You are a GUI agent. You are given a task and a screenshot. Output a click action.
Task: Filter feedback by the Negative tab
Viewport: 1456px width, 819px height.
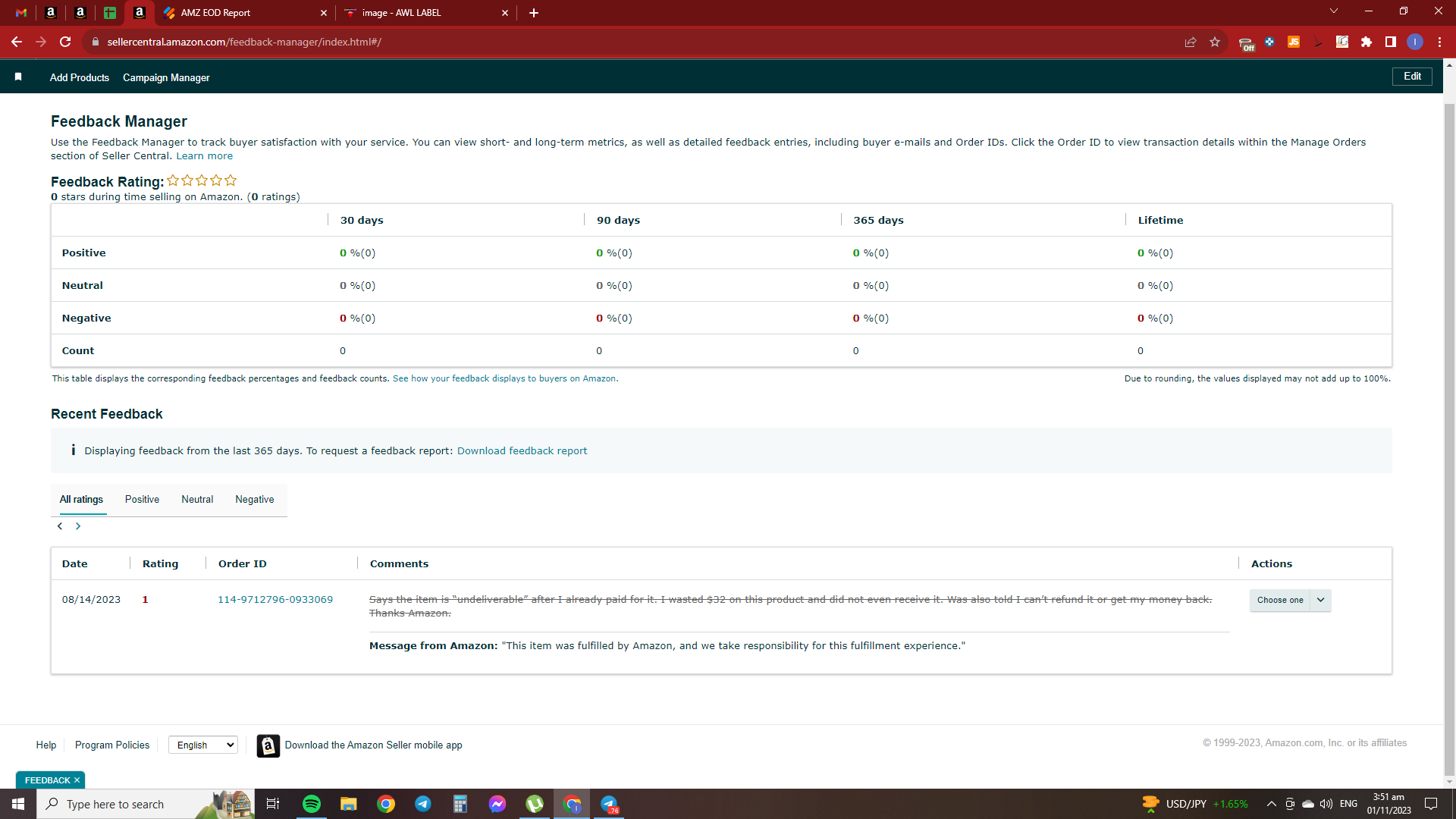(x=255, y=499)
